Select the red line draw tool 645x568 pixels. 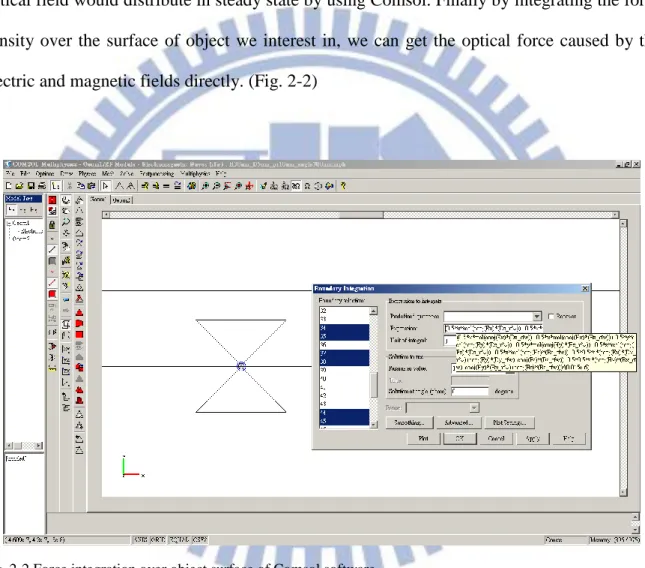click(x=52, y=283)
